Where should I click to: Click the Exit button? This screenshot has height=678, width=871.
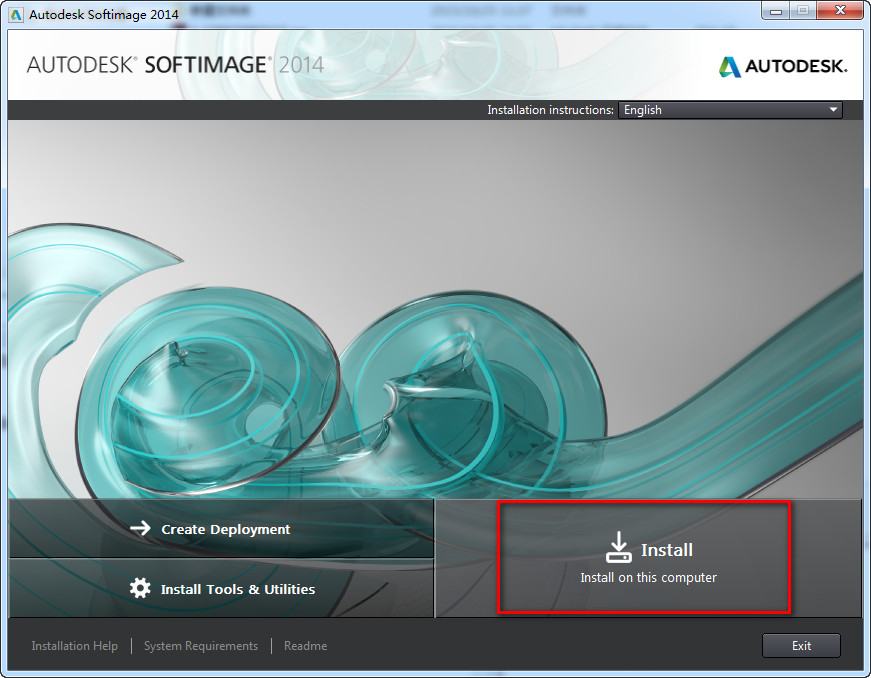point(801,646)
